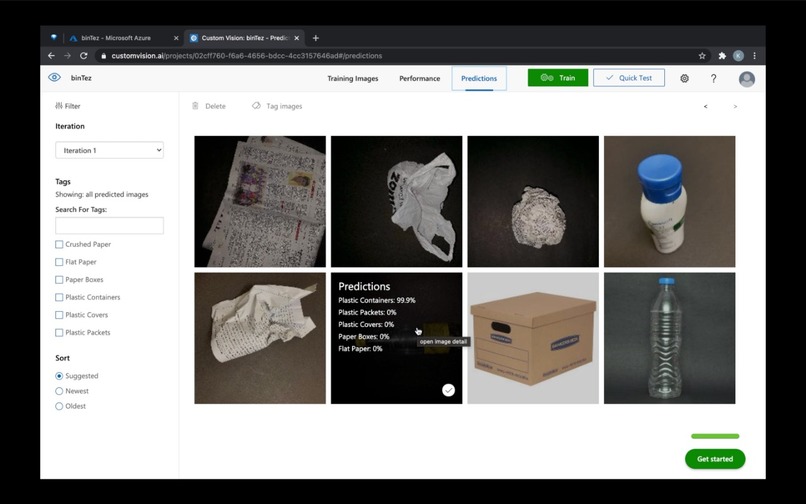
Task: Go to next page arrow
Action: [735, 106]
